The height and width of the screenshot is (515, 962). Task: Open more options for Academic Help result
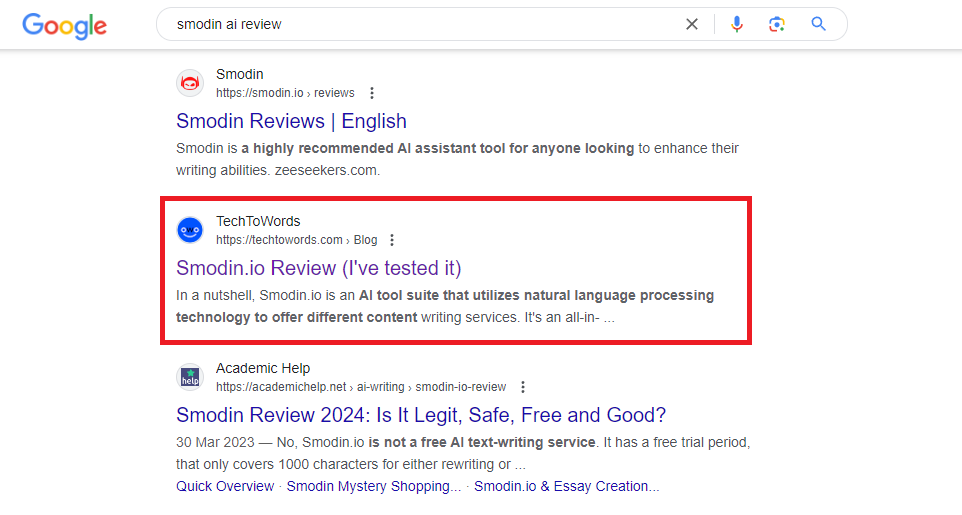pyautogui.click(x=523, y=387)
